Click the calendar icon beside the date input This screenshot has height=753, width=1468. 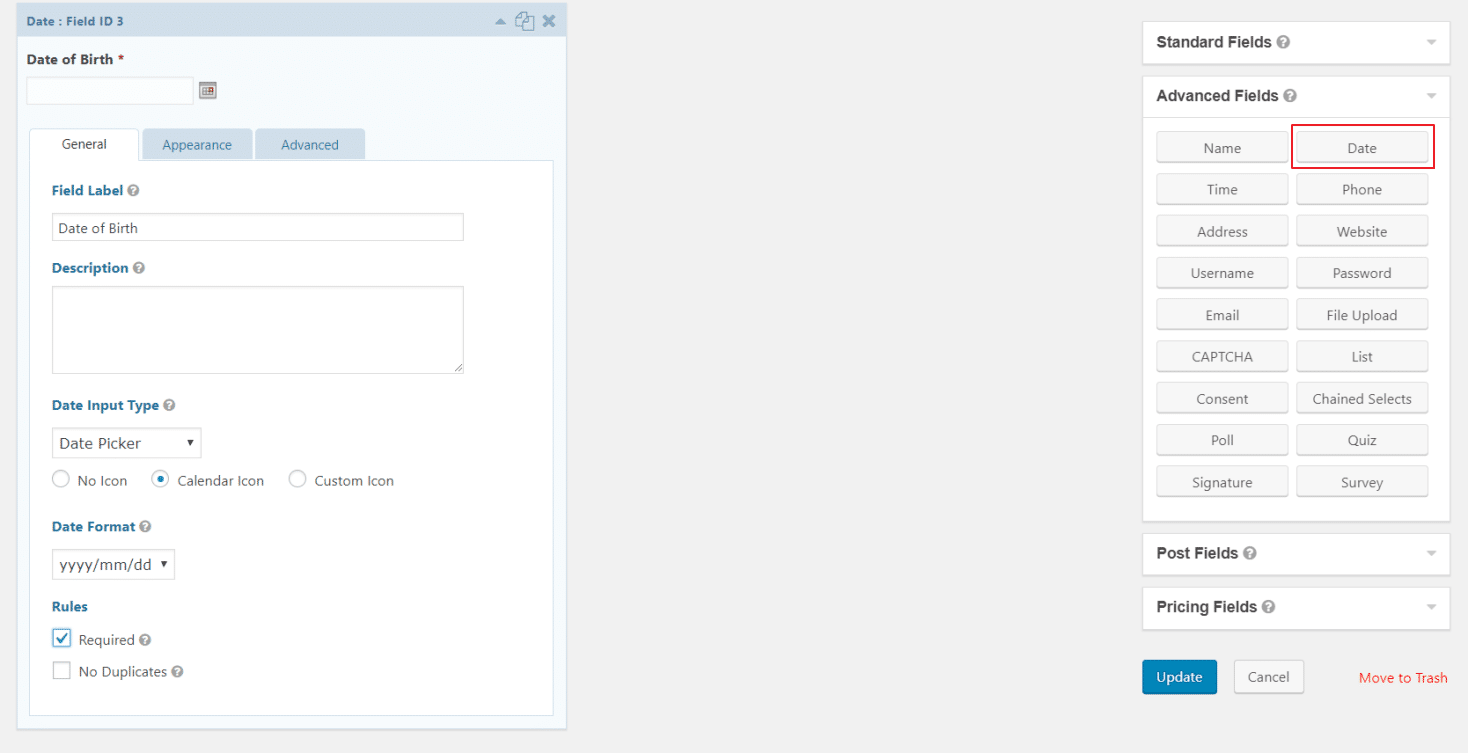(x=207, y=89)
